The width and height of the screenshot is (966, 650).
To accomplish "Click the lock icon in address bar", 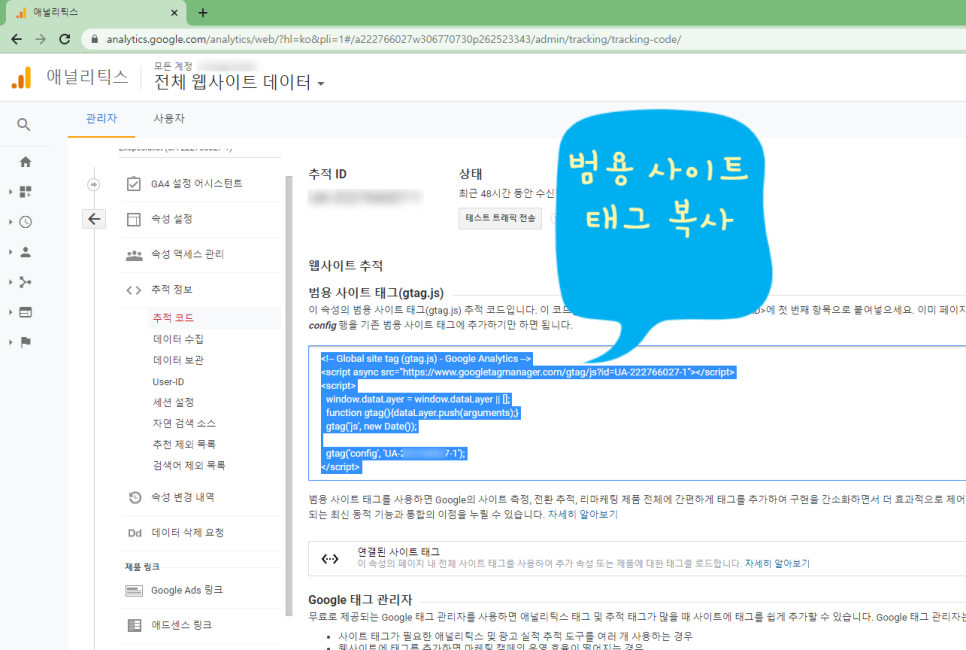I will 94,39.
